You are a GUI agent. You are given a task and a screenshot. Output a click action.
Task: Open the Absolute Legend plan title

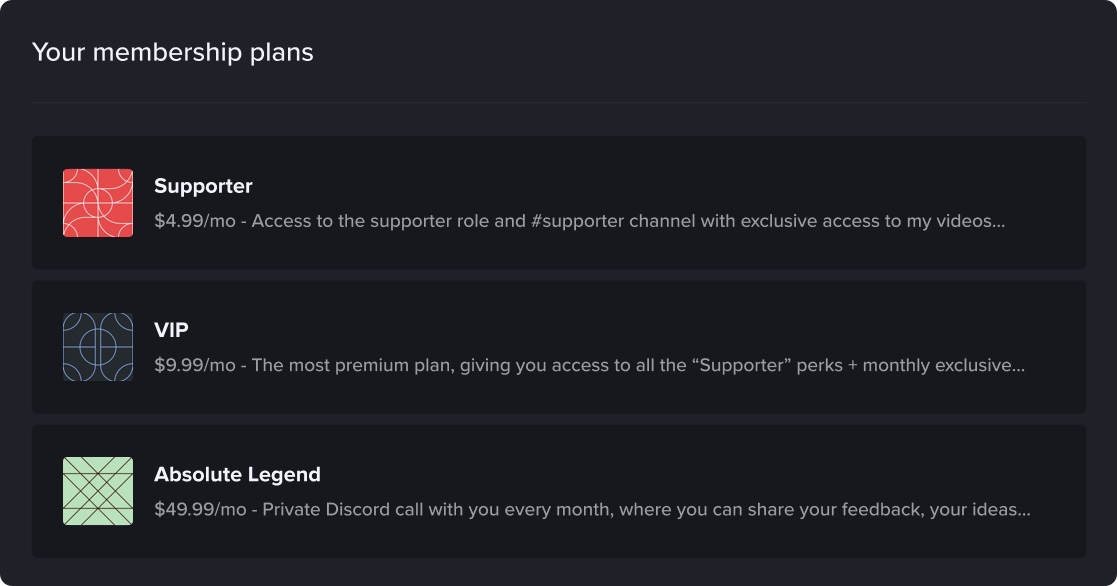tap(237, 474)
